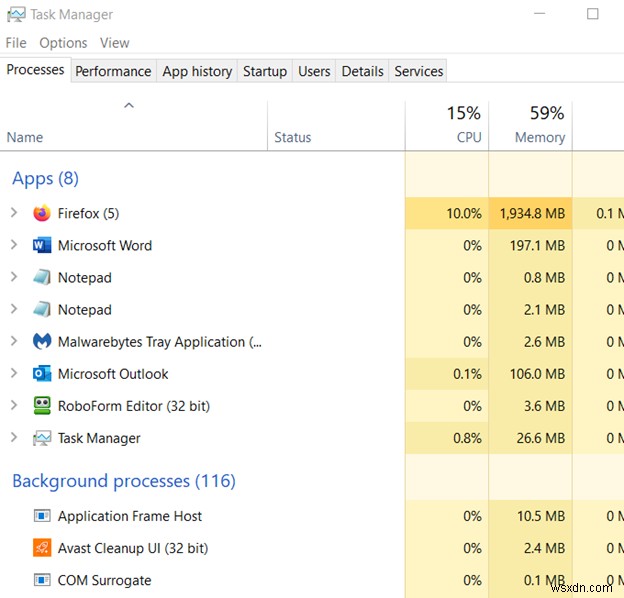Viewport: 624px width, 598px height.
Task: Expand the Task Manager process row
Action: 14,438
